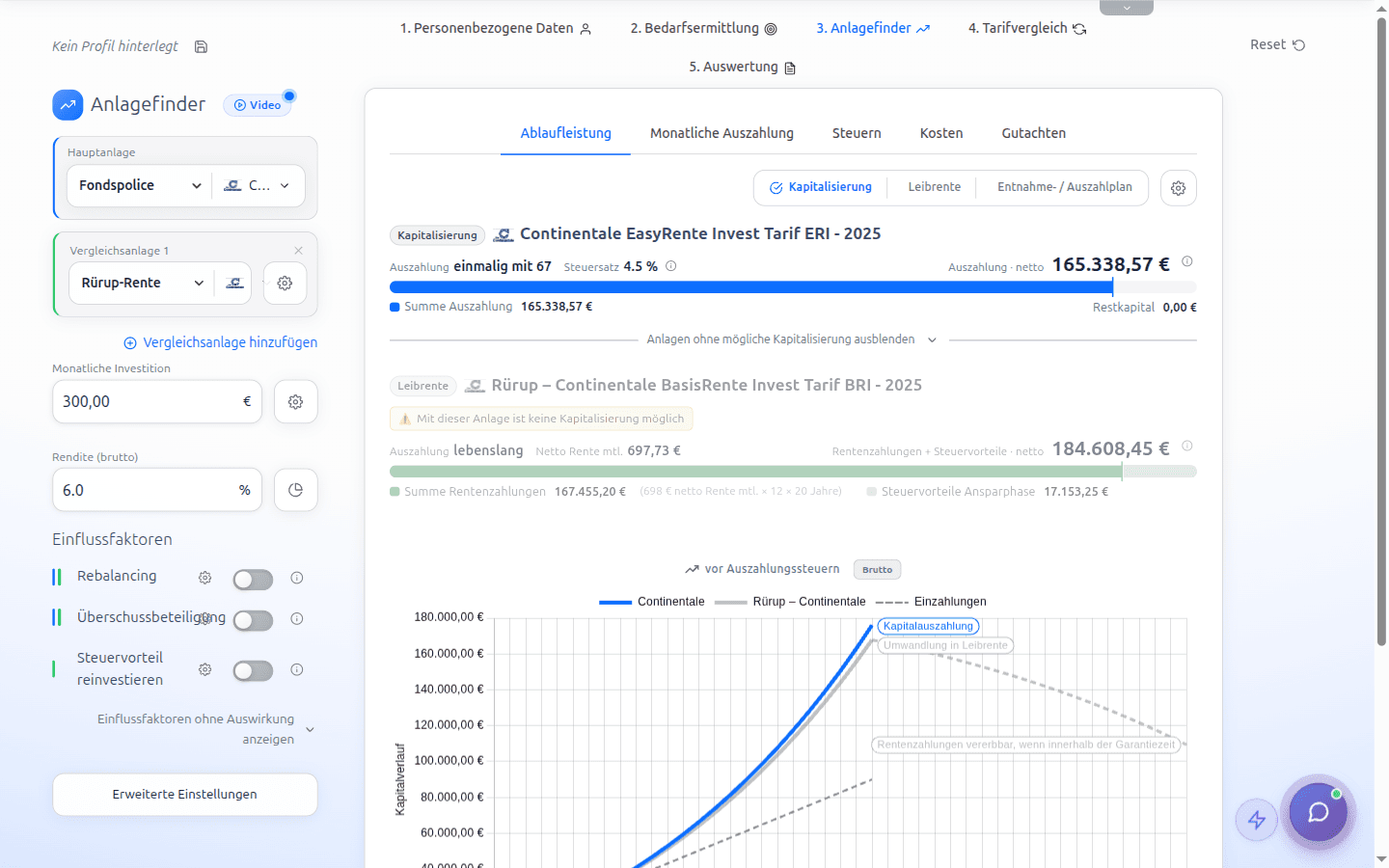Open Erweiterte Einstellungen
Image resolution: width=1389 pixels, height=868 pixels.
click(x=185, y=795)
